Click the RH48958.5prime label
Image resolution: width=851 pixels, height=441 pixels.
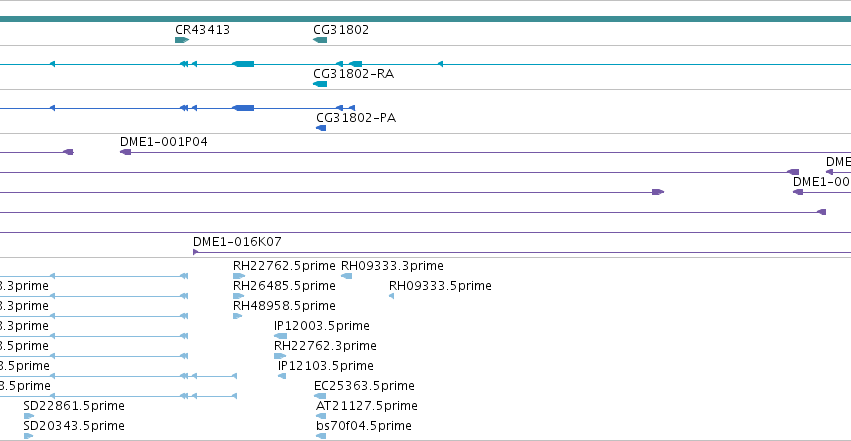[x=284, y=306]
